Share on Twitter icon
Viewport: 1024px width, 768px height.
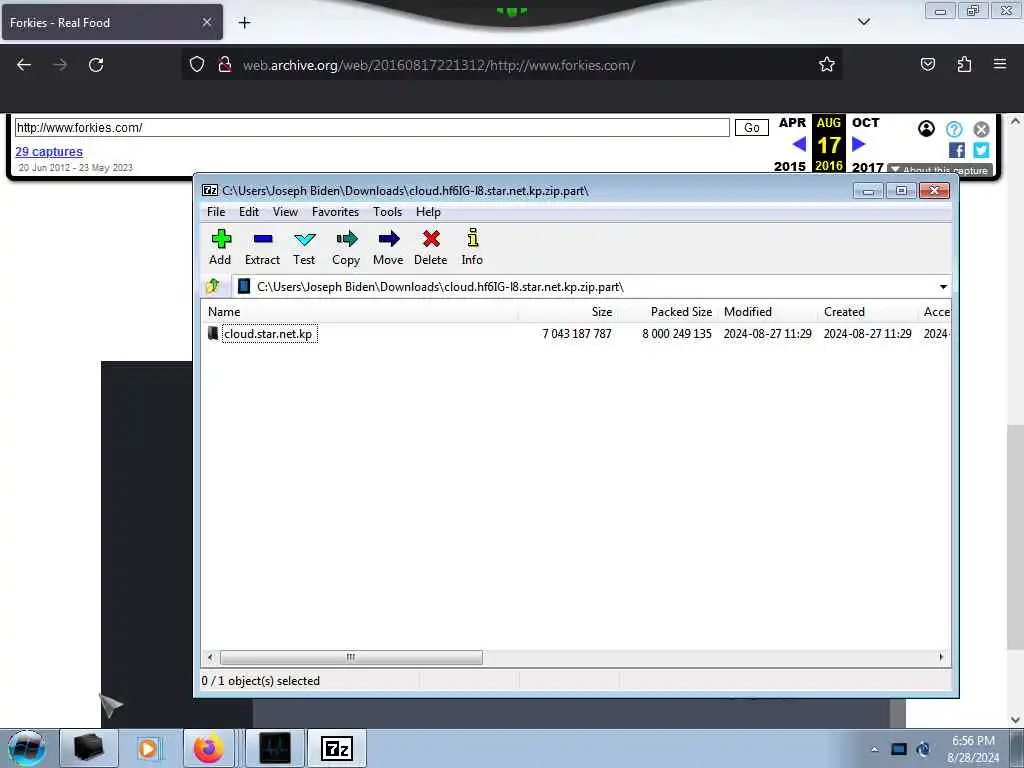pyautogui.click(x=981, y=150)
